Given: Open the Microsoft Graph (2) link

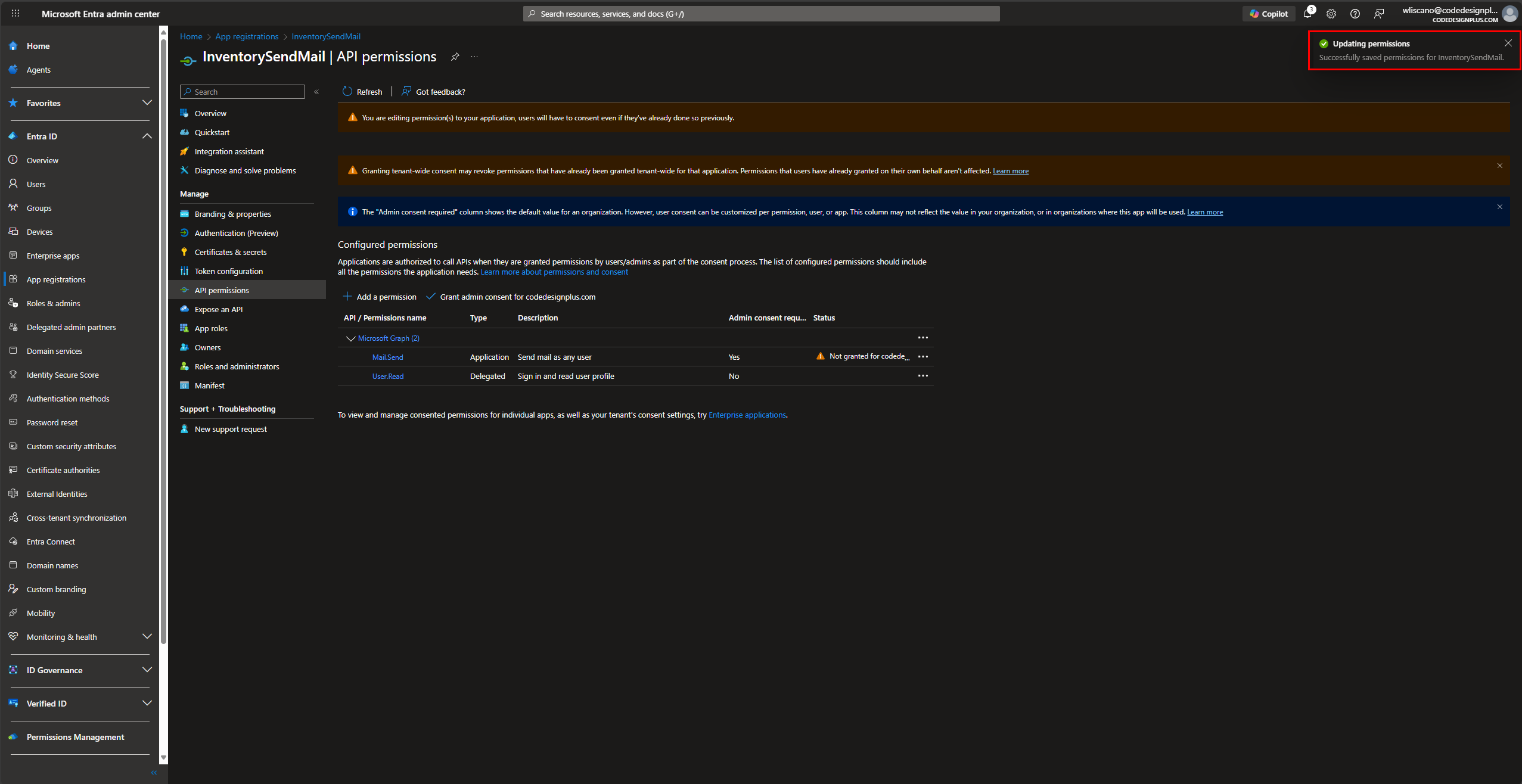Looking at the screenshot, I should 389,338.
